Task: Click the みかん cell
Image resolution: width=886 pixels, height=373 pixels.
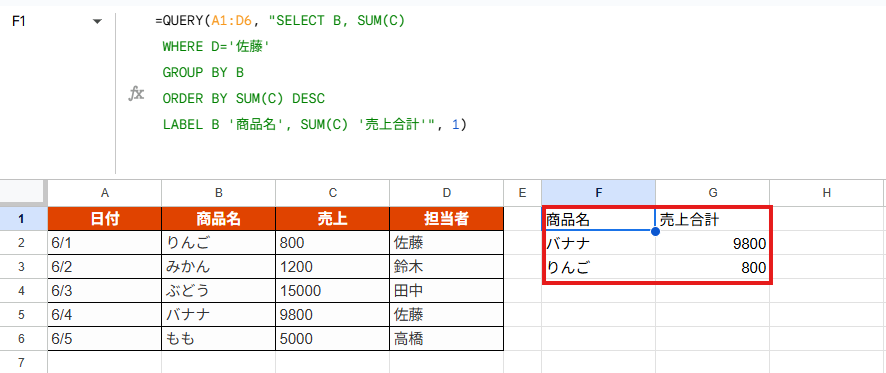Action: click(x=219, y=267)
